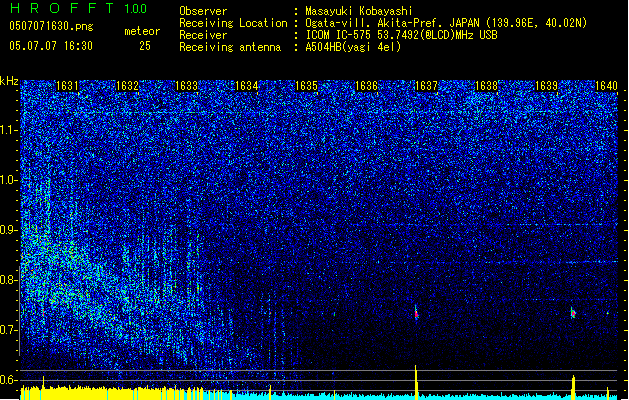The image size is (629, 400).
Task: Click the 0.6 kHz axis label
Action: coord(9,380)
